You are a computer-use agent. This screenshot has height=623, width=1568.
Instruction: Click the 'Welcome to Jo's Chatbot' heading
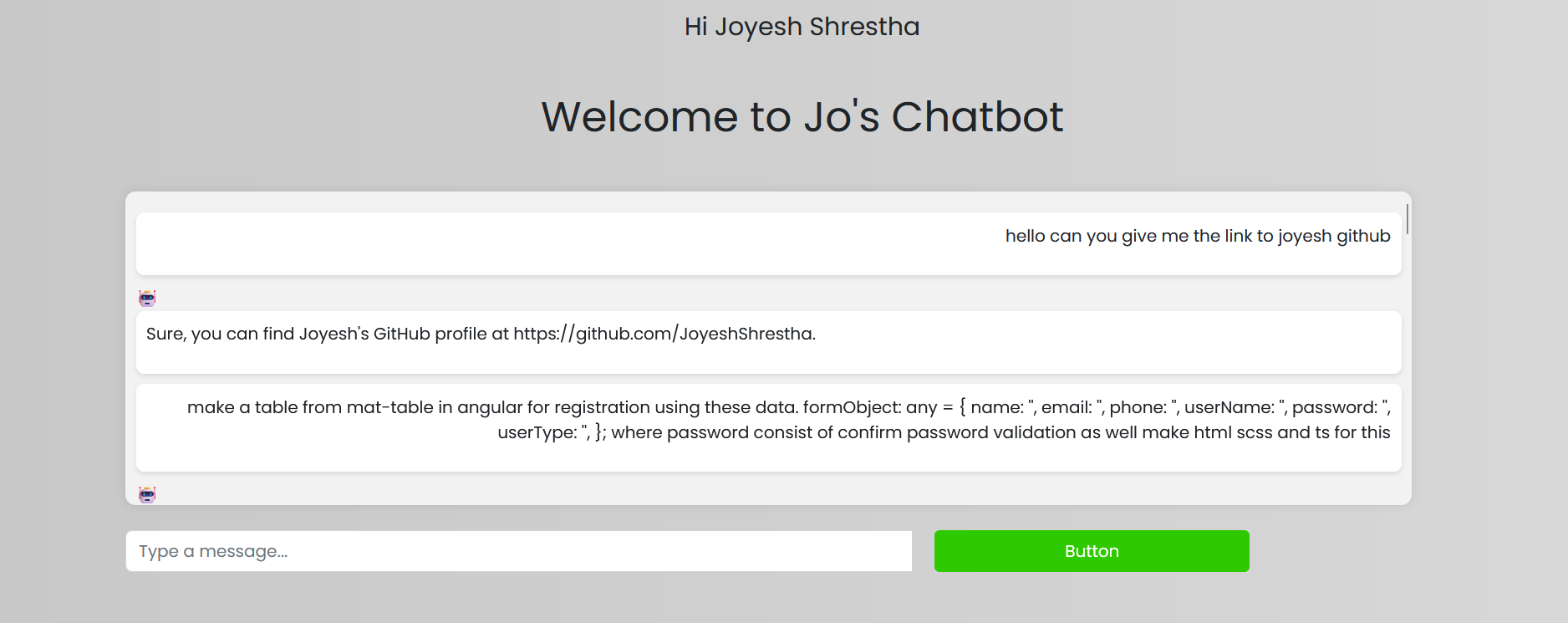tap(802, 117)
